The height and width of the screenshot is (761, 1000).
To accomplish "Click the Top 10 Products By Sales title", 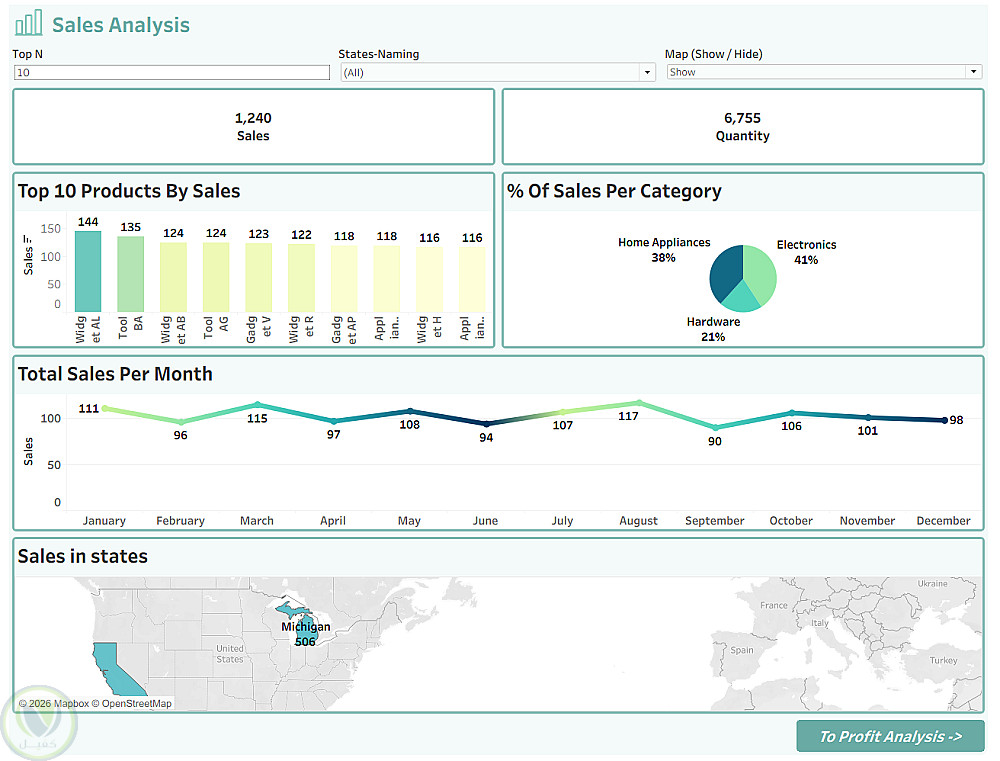I will (x=129, y=191).
